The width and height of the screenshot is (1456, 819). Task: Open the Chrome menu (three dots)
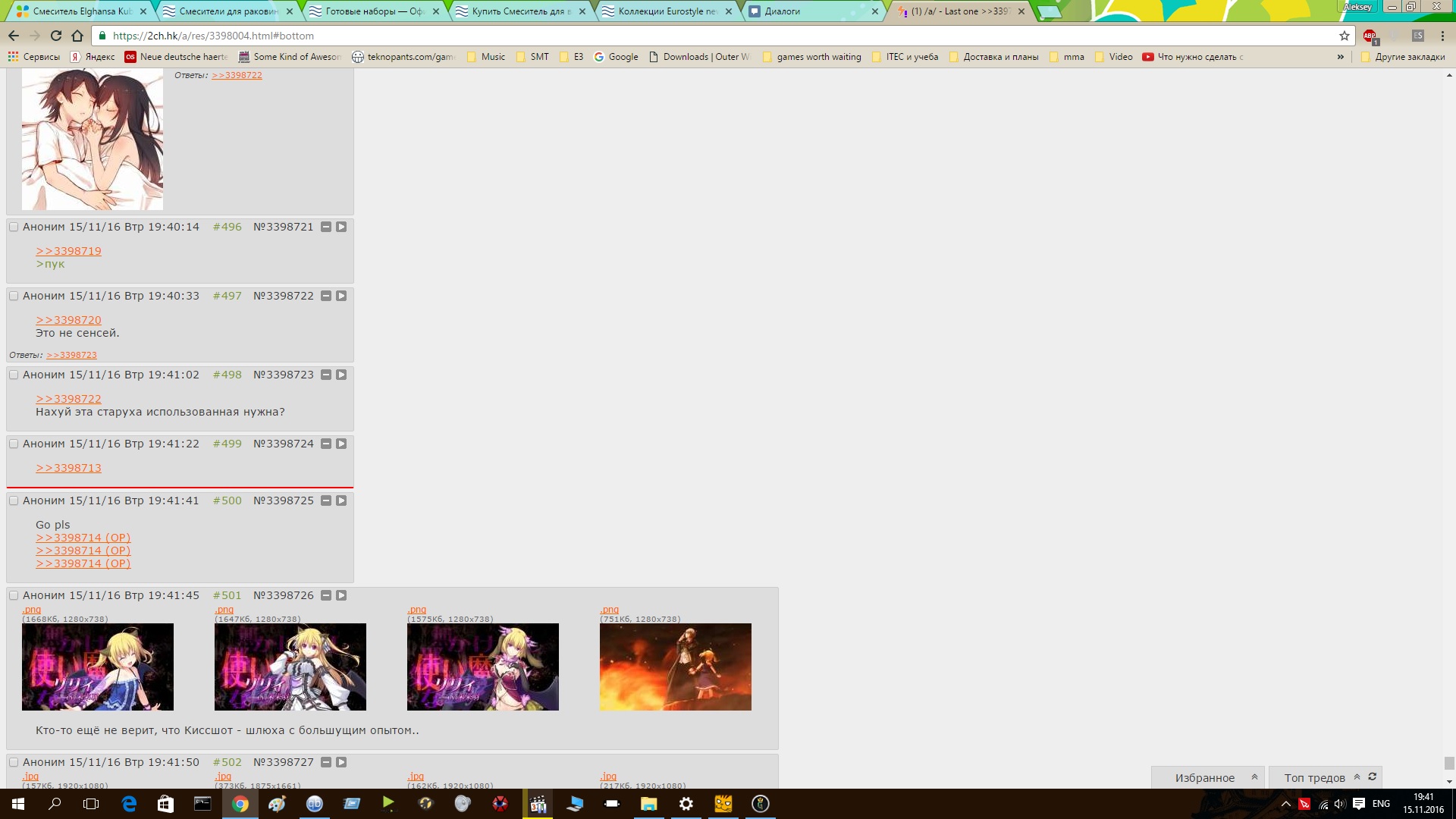pyautogui.click(x=1442, y=36)
